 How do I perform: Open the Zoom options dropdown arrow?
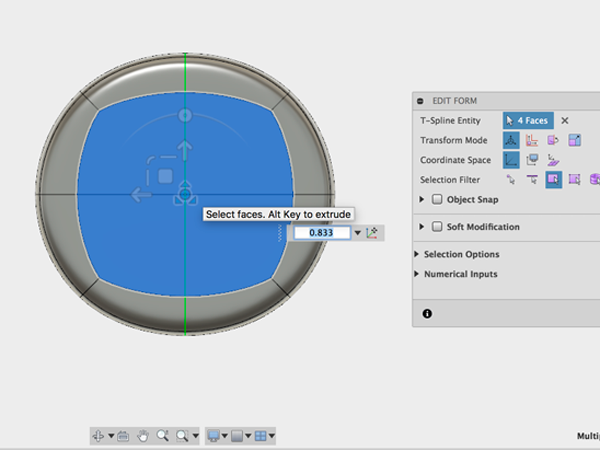(196, 436)
